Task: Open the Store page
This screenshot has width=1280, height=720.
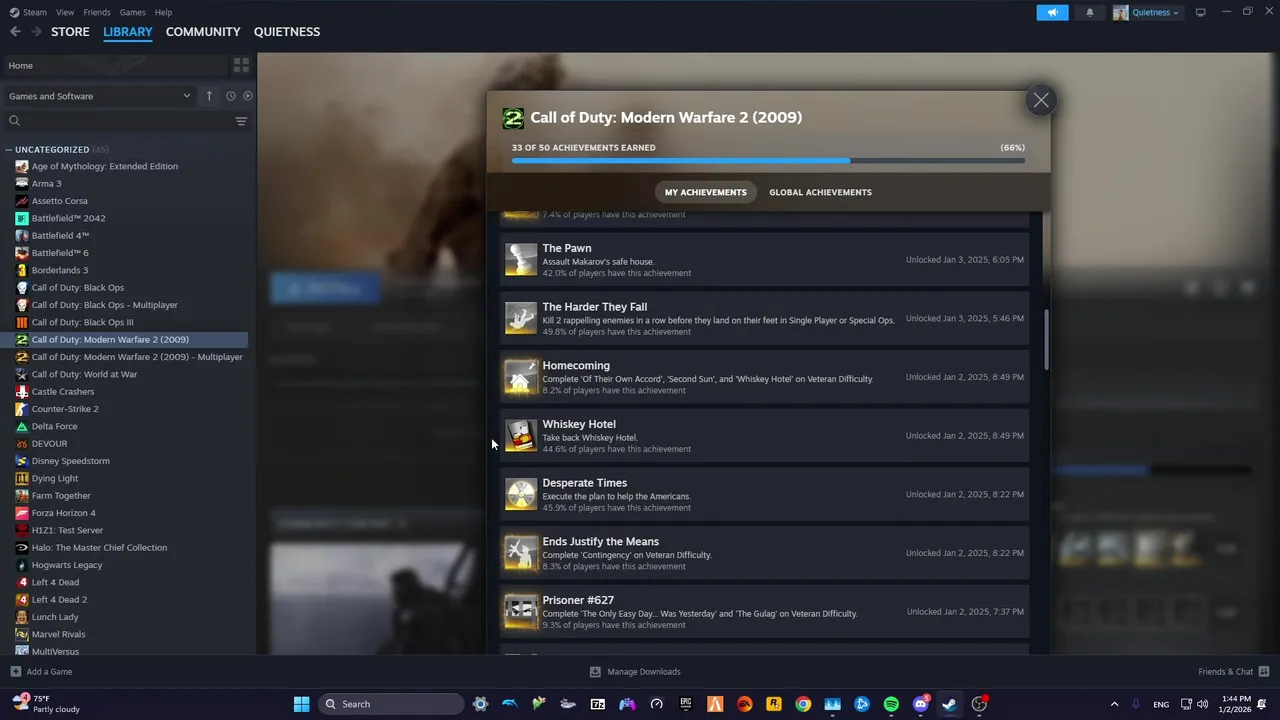Action: 70,32
